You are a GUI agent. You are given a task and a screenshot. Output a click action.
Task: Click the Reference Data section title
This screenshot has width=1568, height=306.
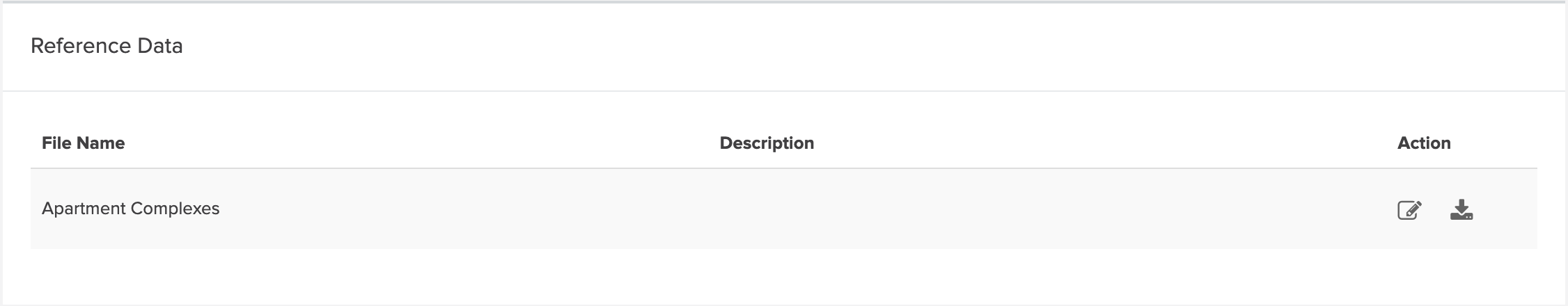click(x=107, y=46)
